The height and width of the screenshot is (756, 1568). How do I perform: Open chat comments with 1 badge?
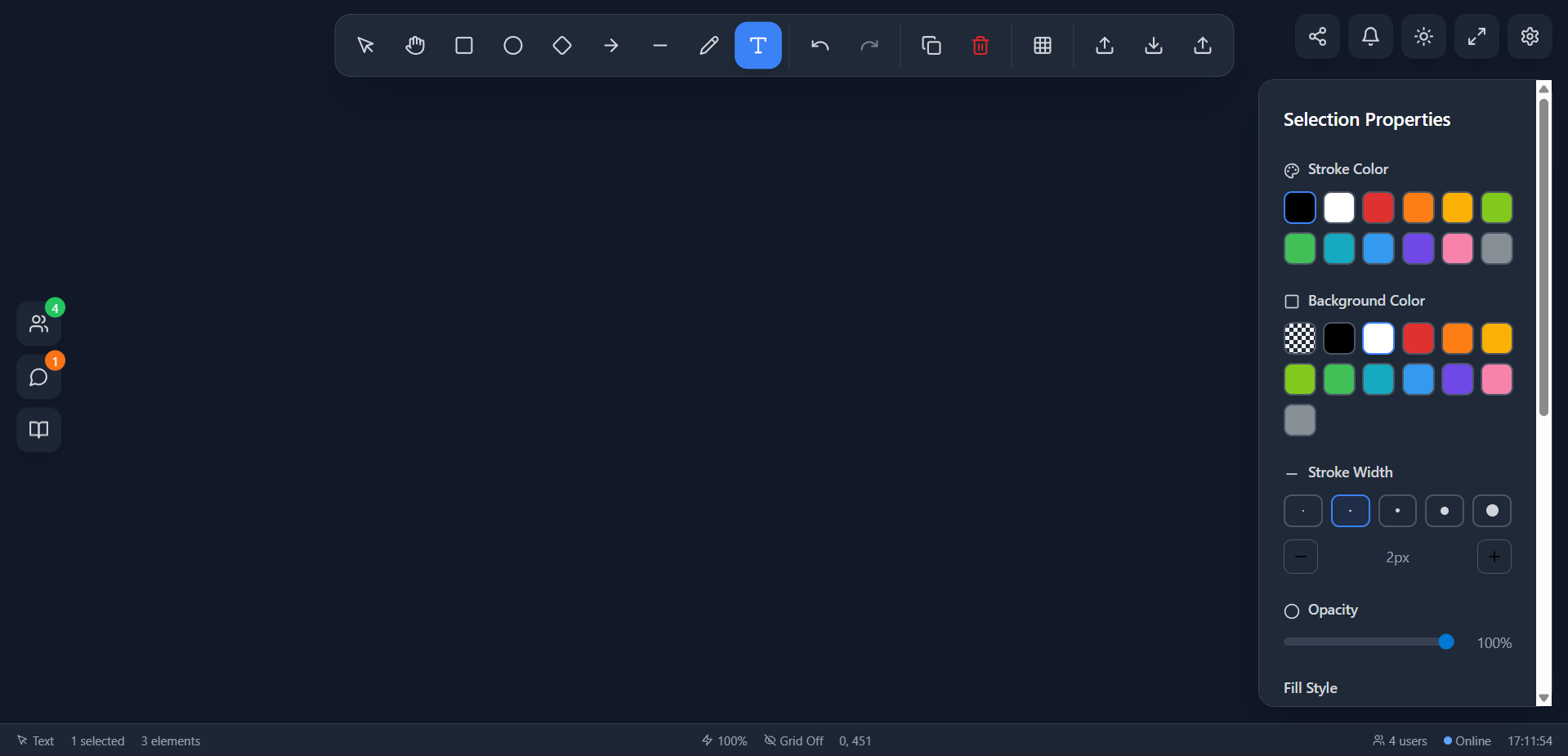39,377
